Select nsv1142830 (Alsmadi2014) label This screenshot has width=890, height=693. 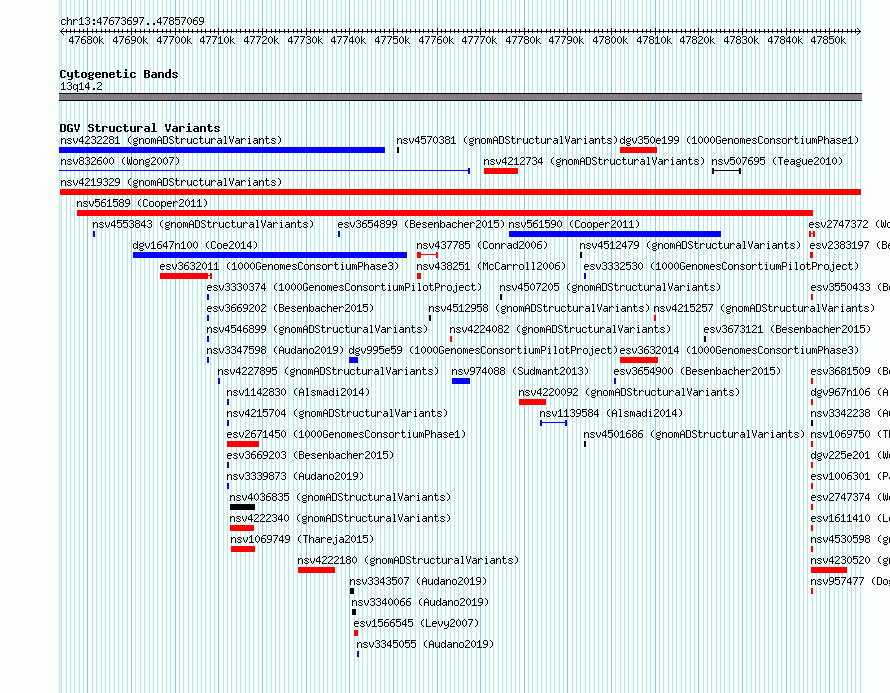(x=298, y=392)
